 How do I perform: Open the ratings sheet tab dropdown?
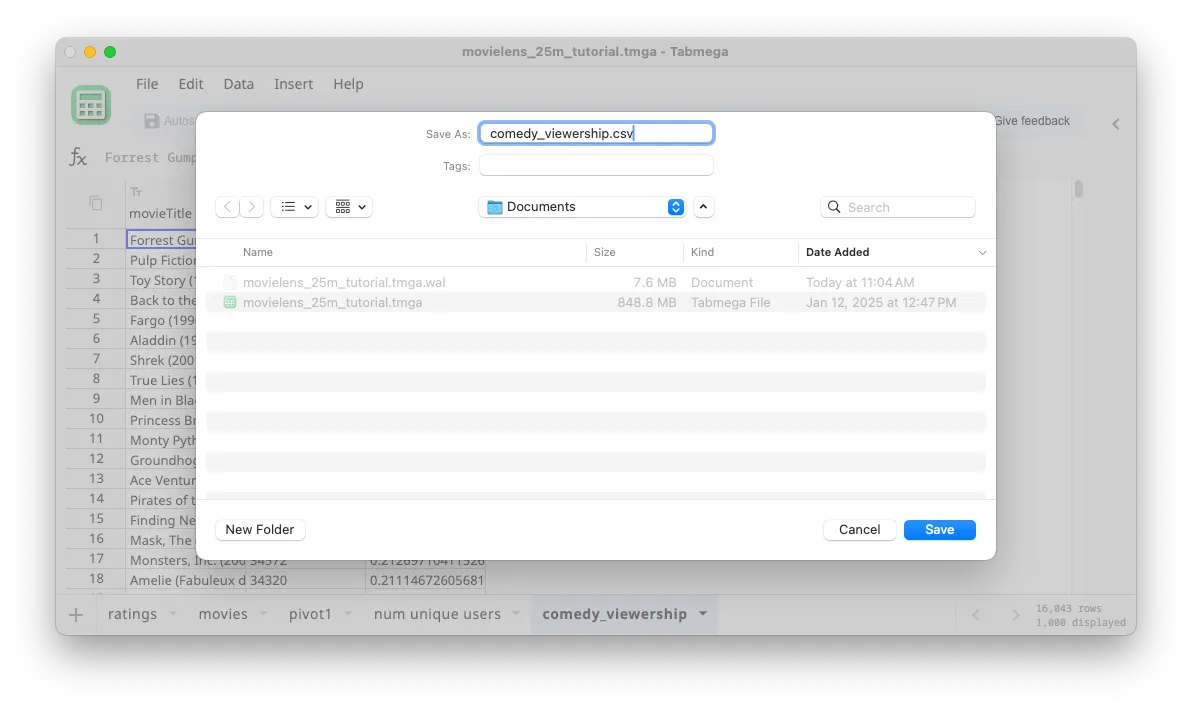point(171,615)
